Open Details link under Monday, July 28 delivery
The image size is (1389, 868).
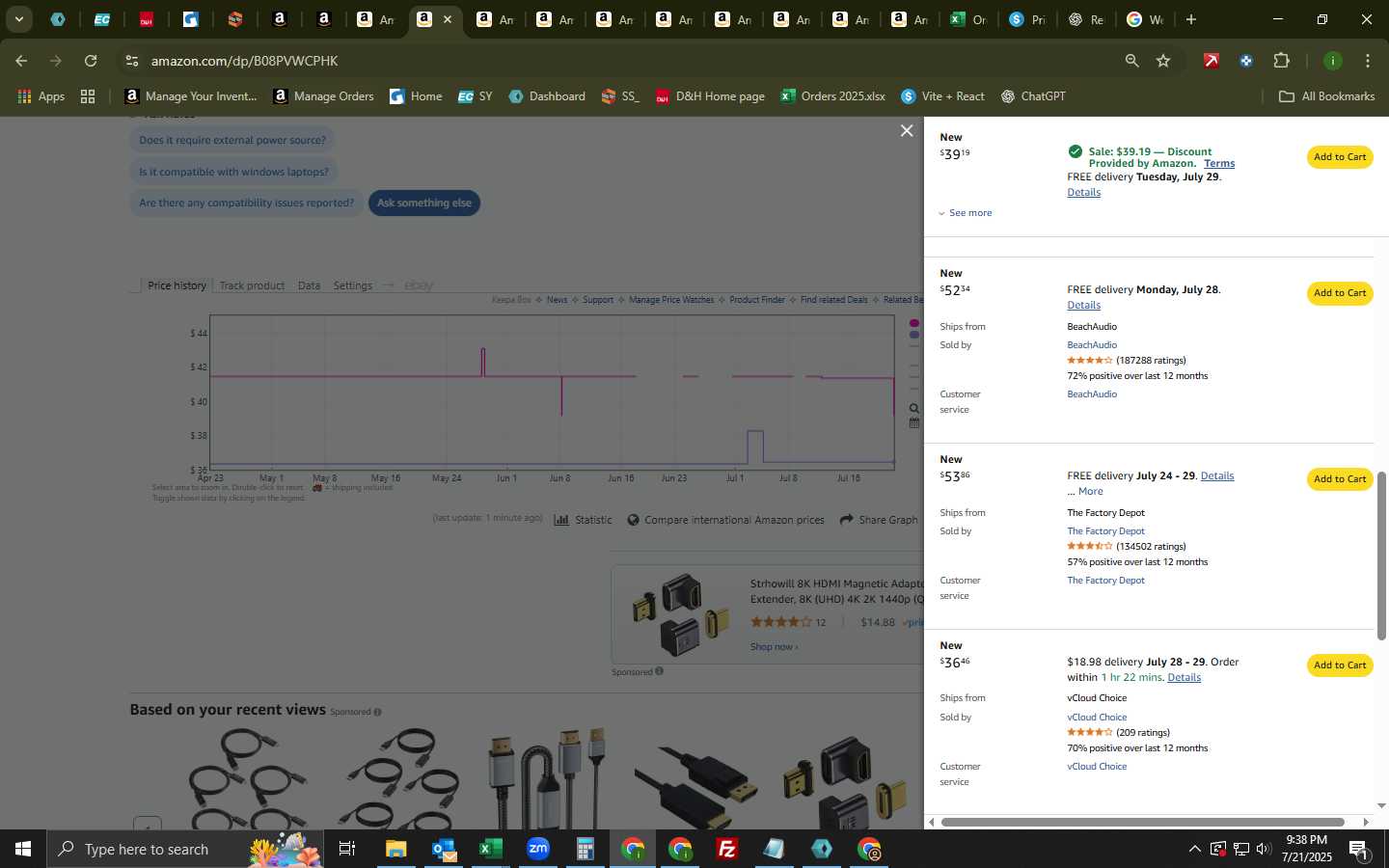coord(1083,306)
